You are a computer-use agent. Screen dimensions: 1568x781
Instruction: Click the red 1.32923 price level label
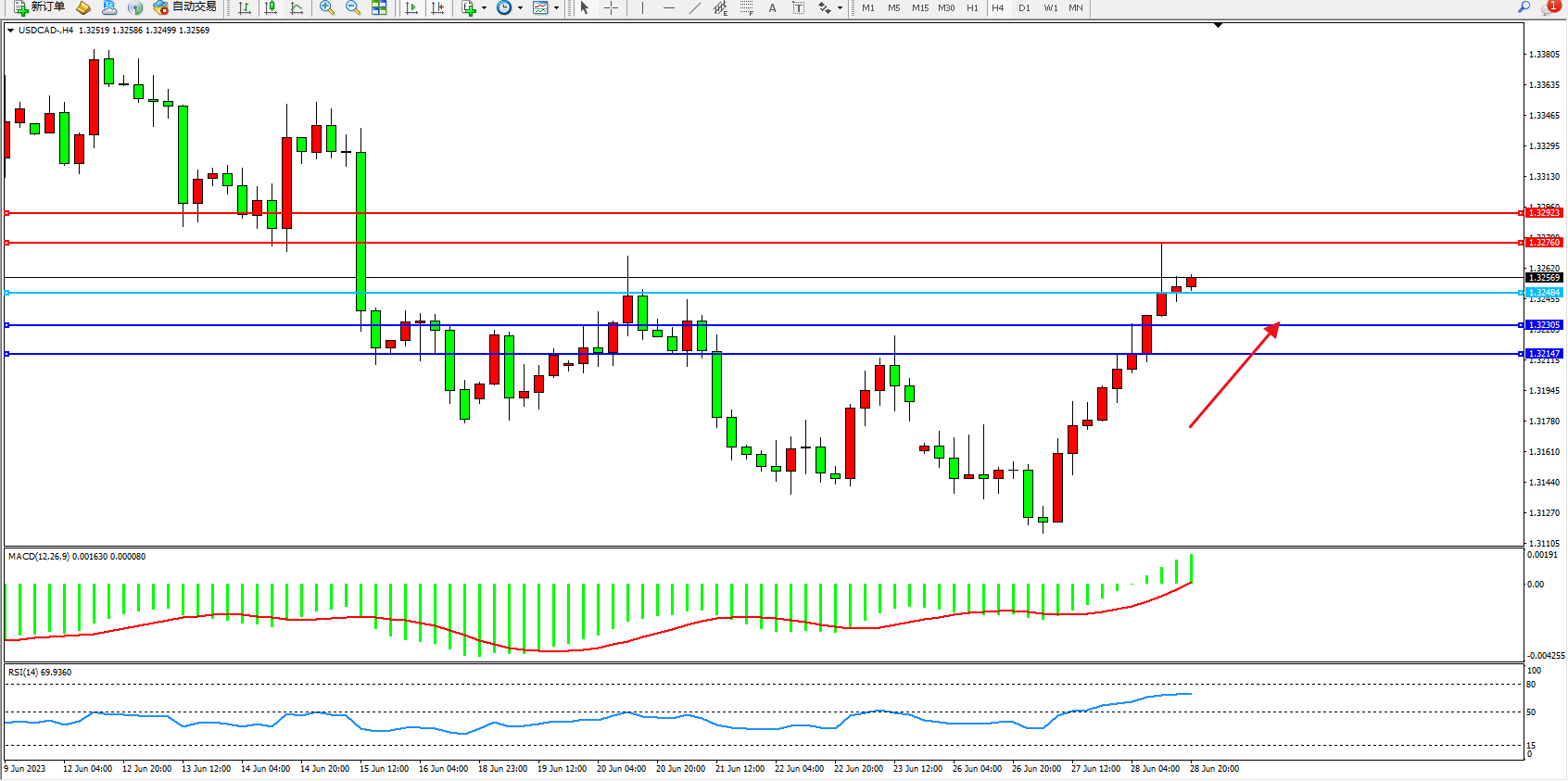click(1544, 213)
